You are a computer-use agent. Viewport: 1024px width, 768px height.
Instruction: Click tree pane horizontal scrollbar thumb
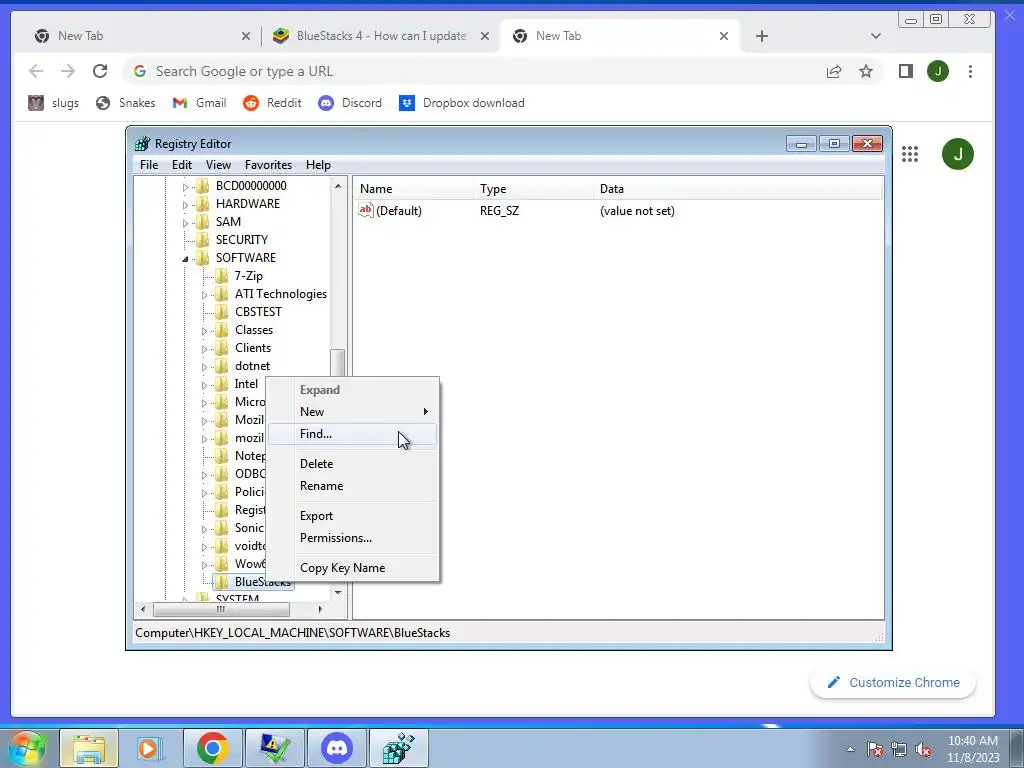(221, 609)
